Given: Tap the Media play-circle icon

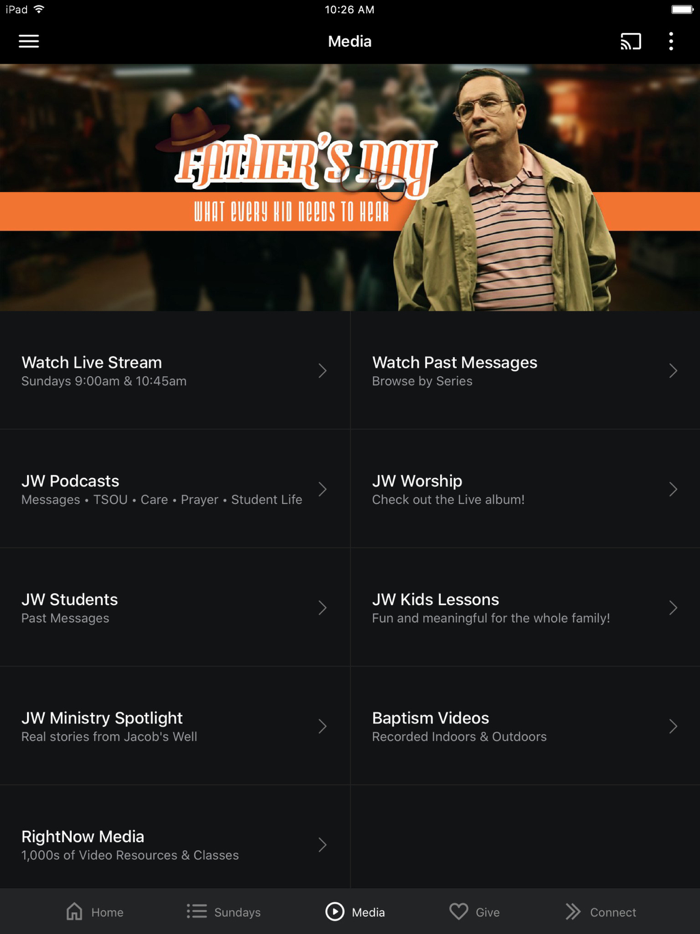Looking at the screenshot, I should pos(335,911).
